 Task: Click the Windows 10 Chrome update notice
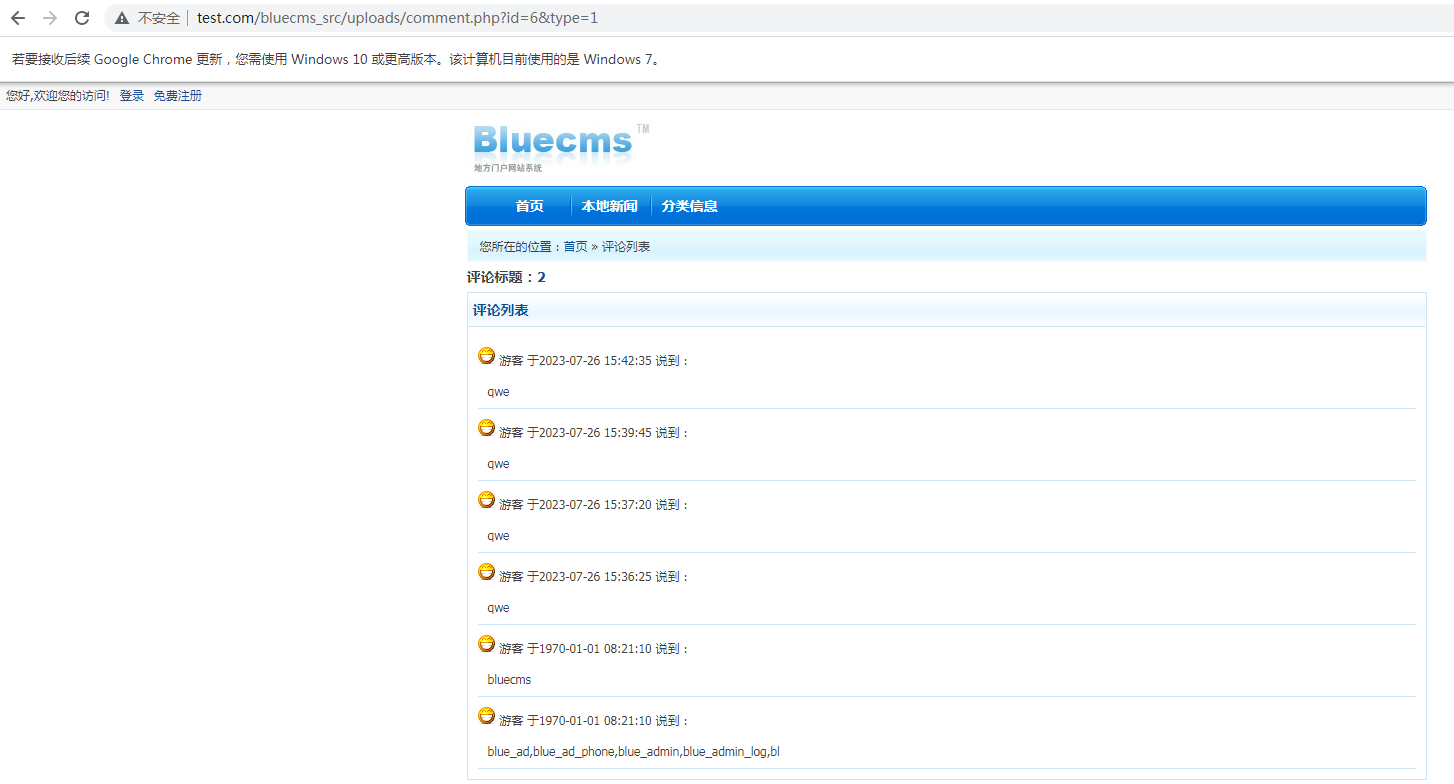[336, 59]
